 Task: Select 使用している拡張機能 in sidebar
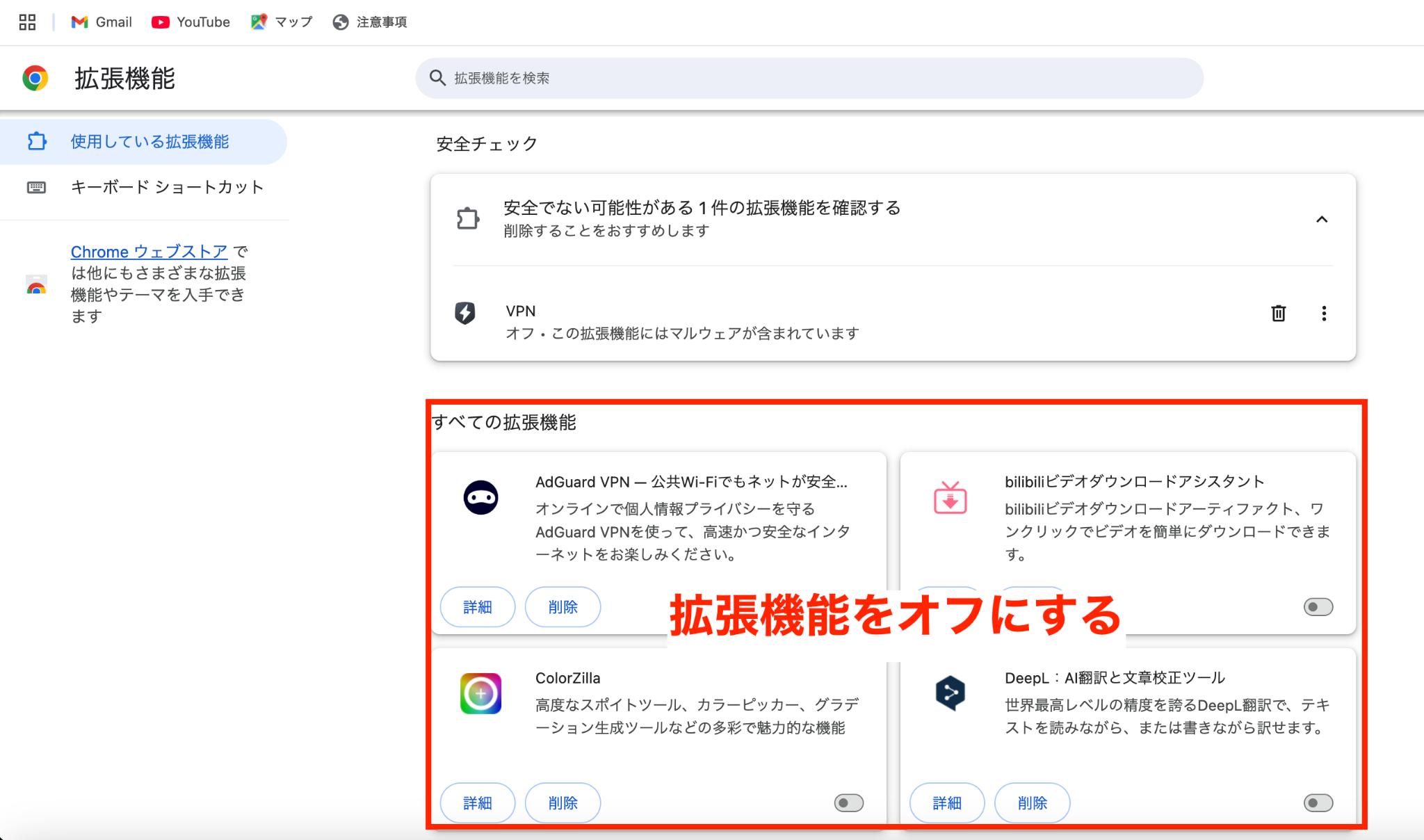click(143, 142)
